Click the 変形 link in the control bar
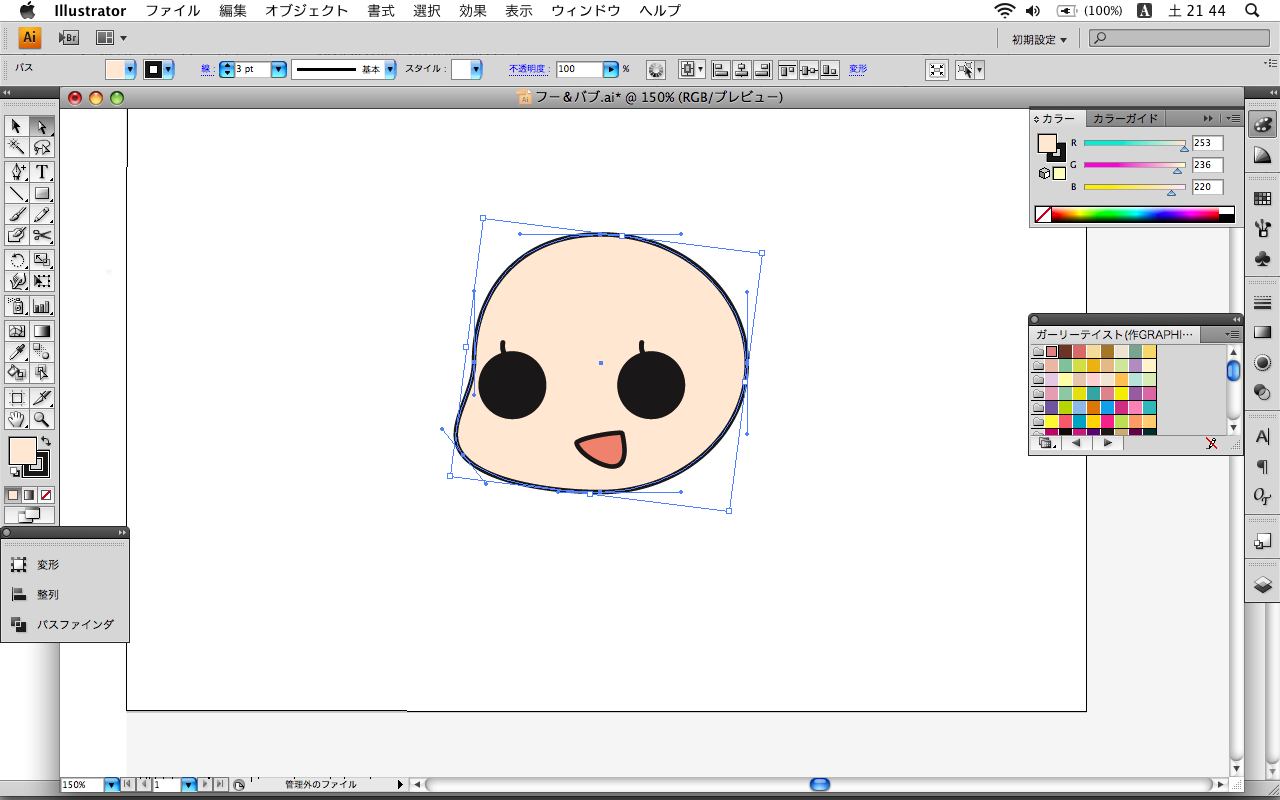This screenshot has width=1280, height=800. point(858,69)
